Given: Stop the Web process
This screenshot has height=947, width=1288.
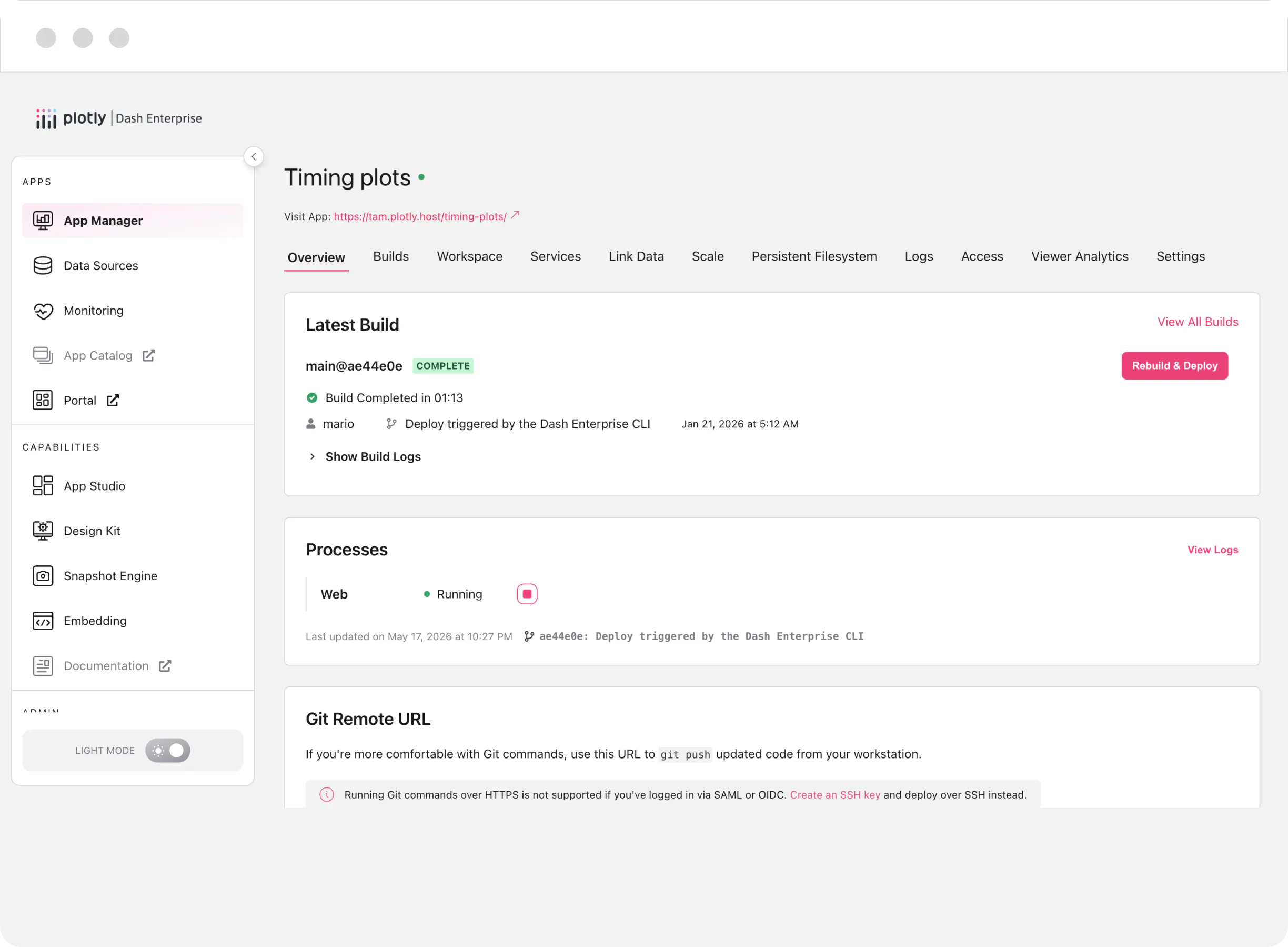Looking at the screenshot, I should click(x=527, y=594).
